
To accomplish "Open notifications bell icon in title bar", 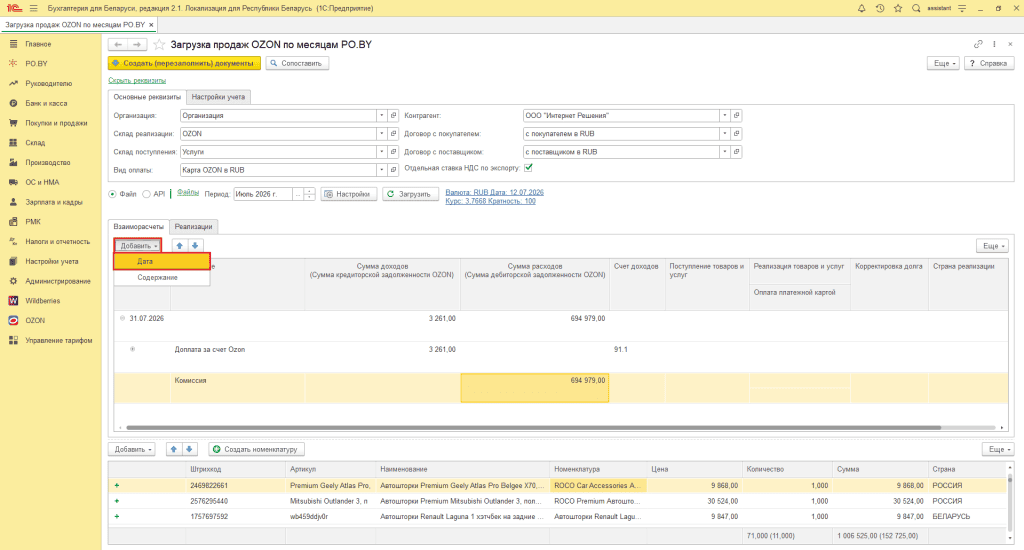I will click(861, 8).
